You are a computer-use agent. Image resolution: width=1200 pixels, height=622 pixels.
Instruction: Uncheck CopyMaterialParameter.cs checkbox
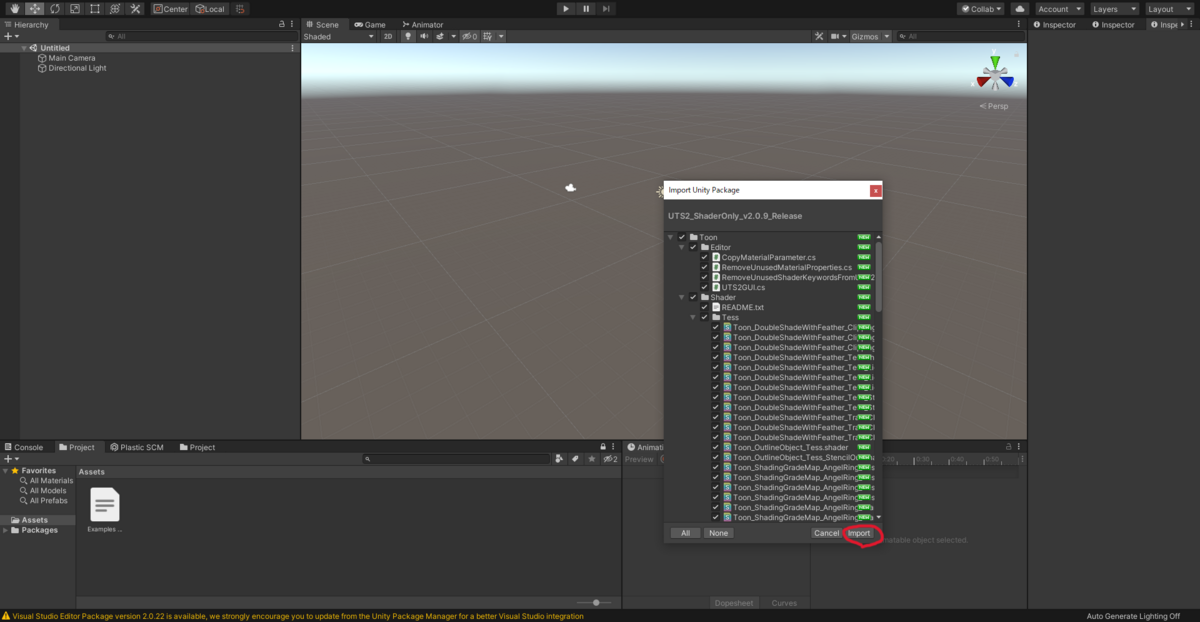pos(704,257)
